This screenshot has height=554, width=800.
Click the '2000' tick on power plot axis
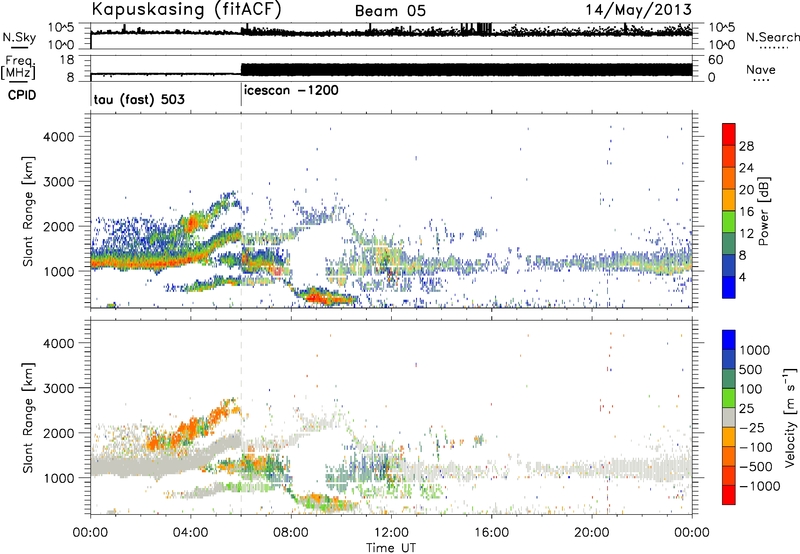pos(58,226)
